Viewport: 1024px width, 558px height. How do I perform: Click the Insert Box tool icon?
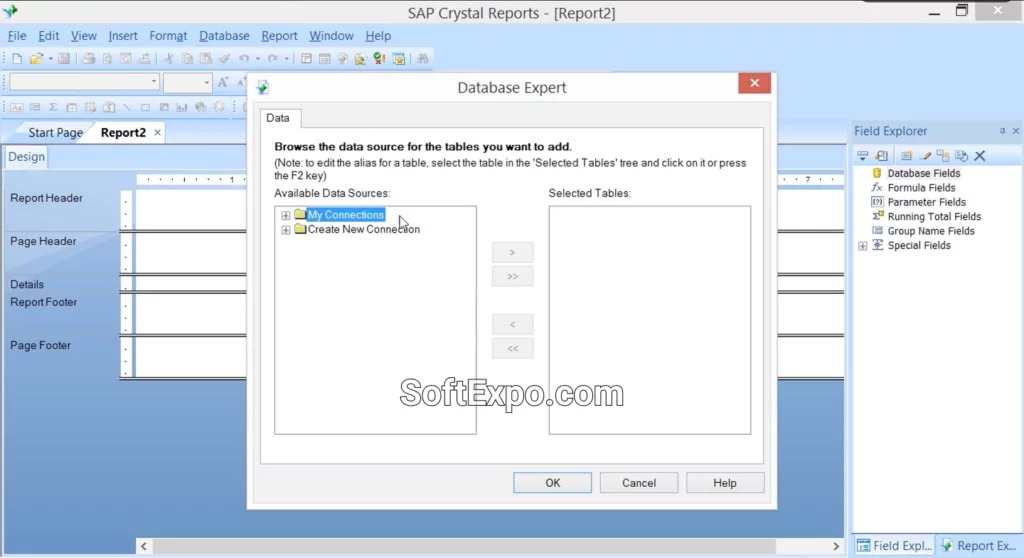pyautogui.click(x=145, y=107)
